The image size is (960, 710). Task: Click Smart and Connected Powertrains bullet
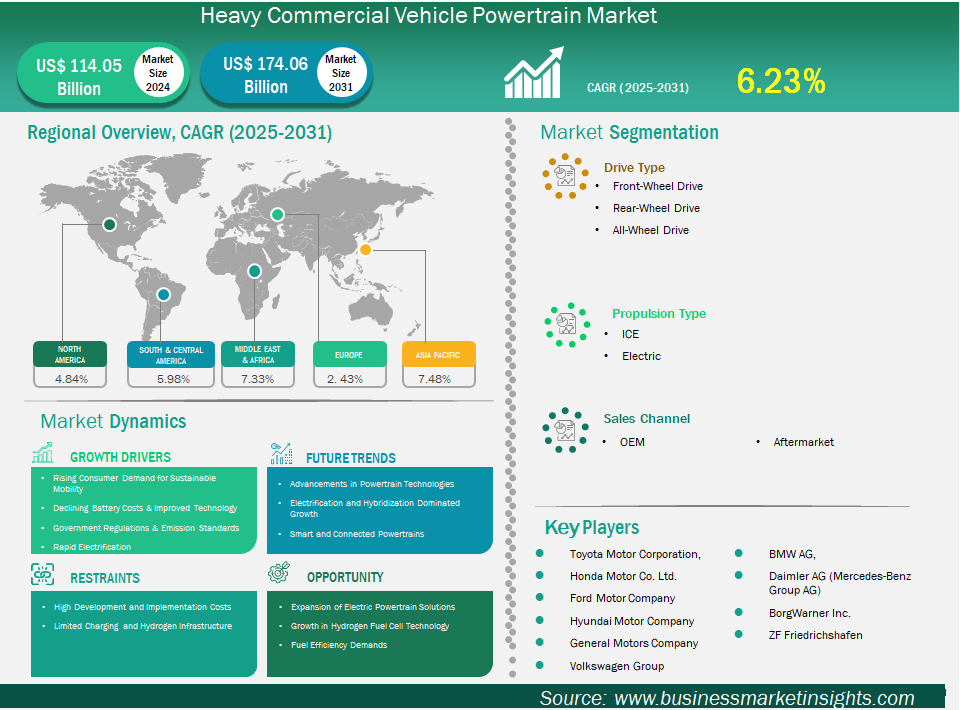pos(357,534)
